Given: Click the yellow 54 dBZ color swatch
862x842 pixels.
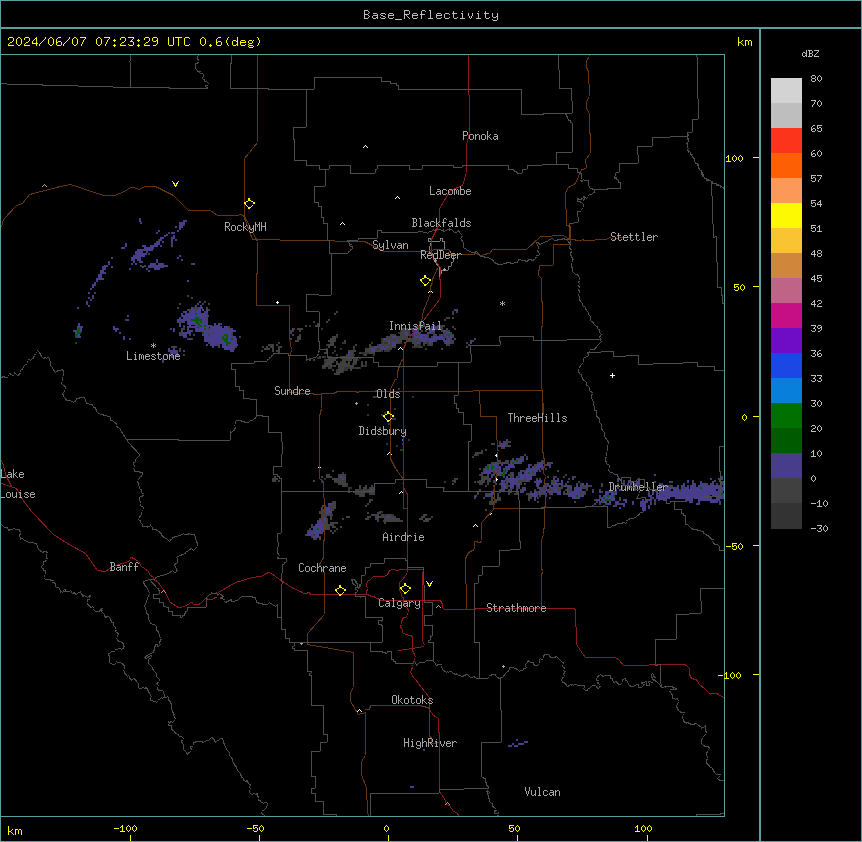Looking at the screenshot, I should pos(786,215).
